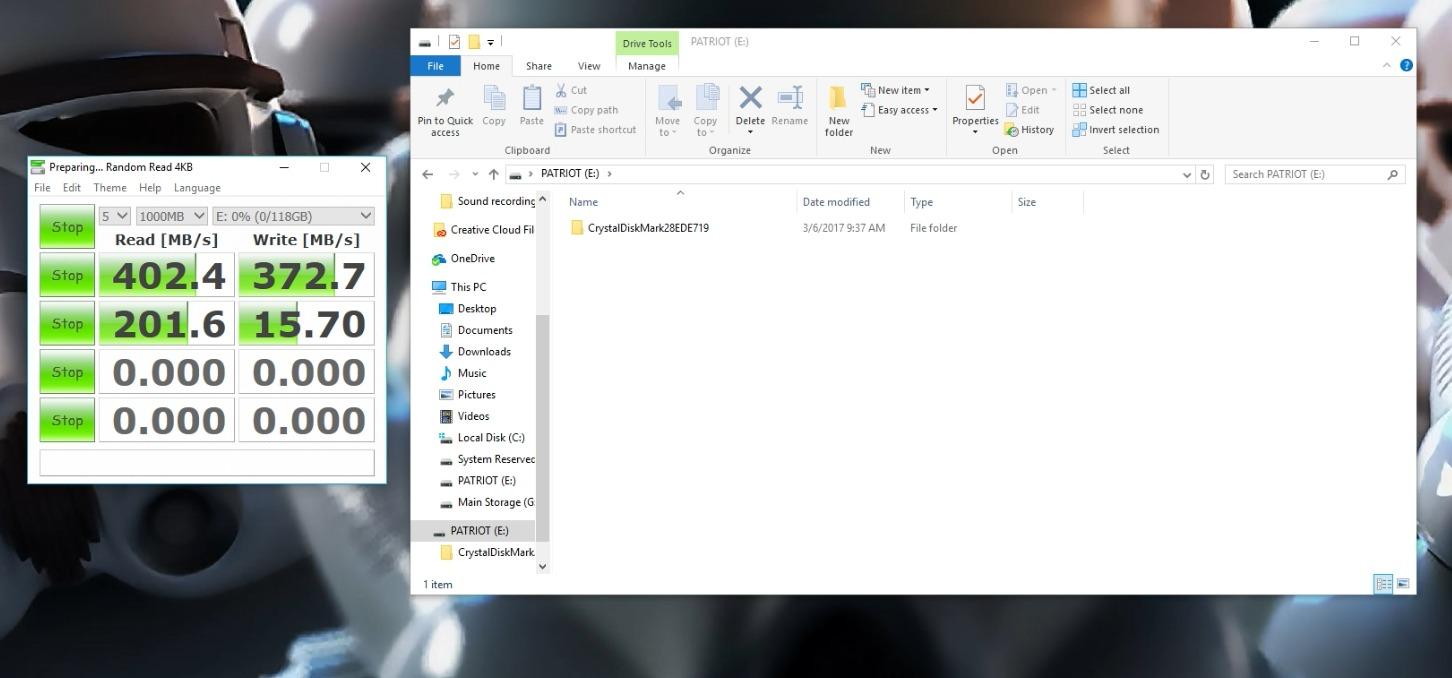Open the View ribbon tab
1452x678 pixels.
589,66
